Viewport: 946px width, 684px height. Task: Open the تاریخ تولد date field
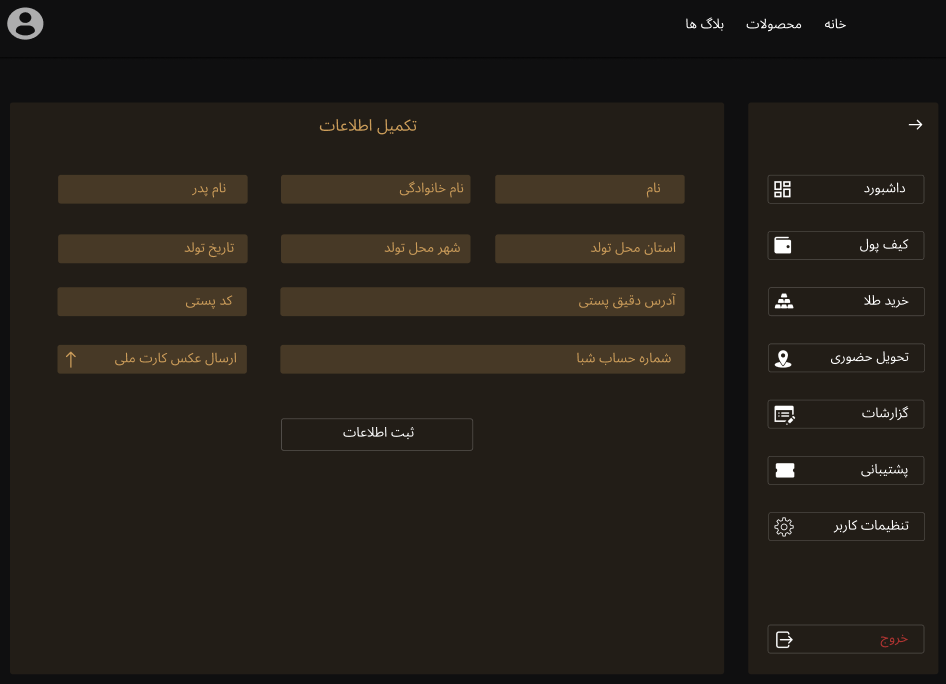tap(152, 248)
